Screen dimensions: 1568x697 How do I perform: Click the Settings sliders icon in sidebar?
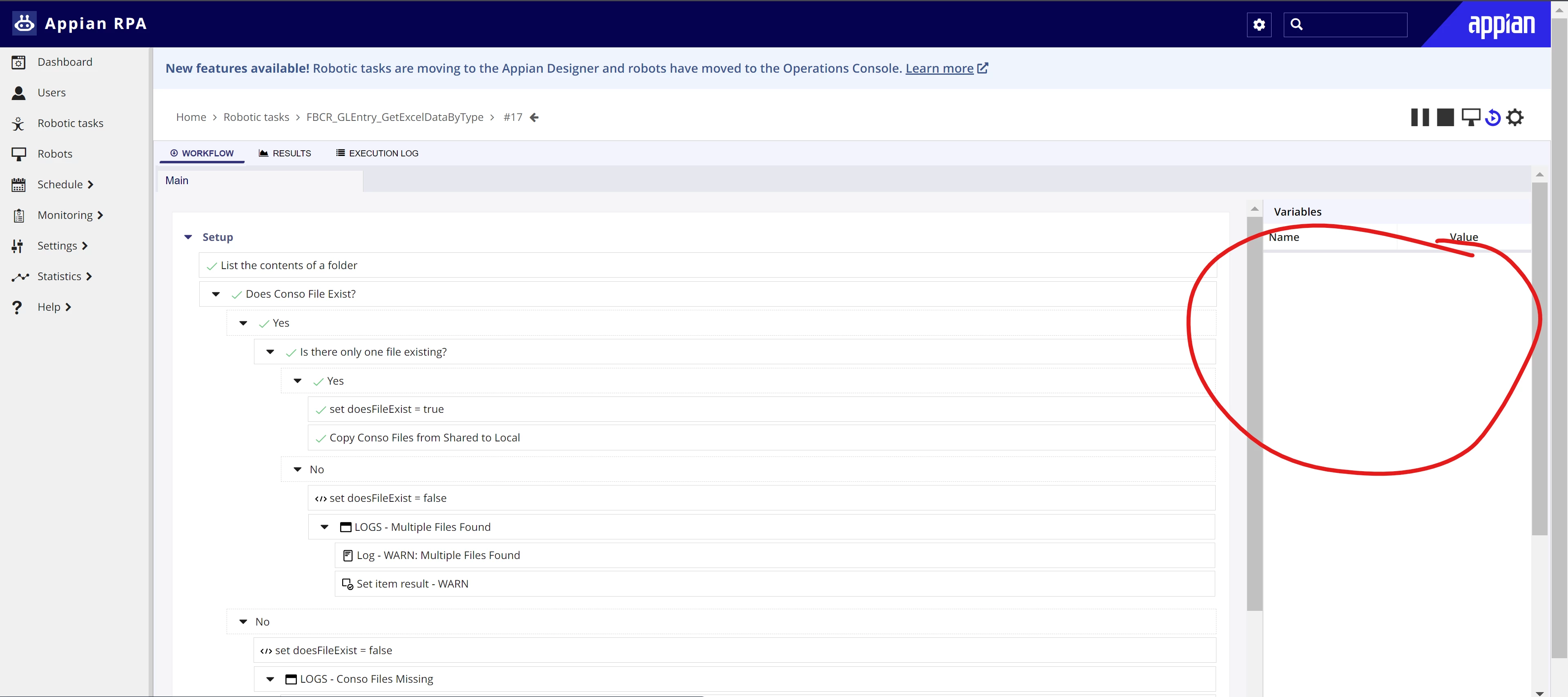pyautogui.click(x=18, y=246)
